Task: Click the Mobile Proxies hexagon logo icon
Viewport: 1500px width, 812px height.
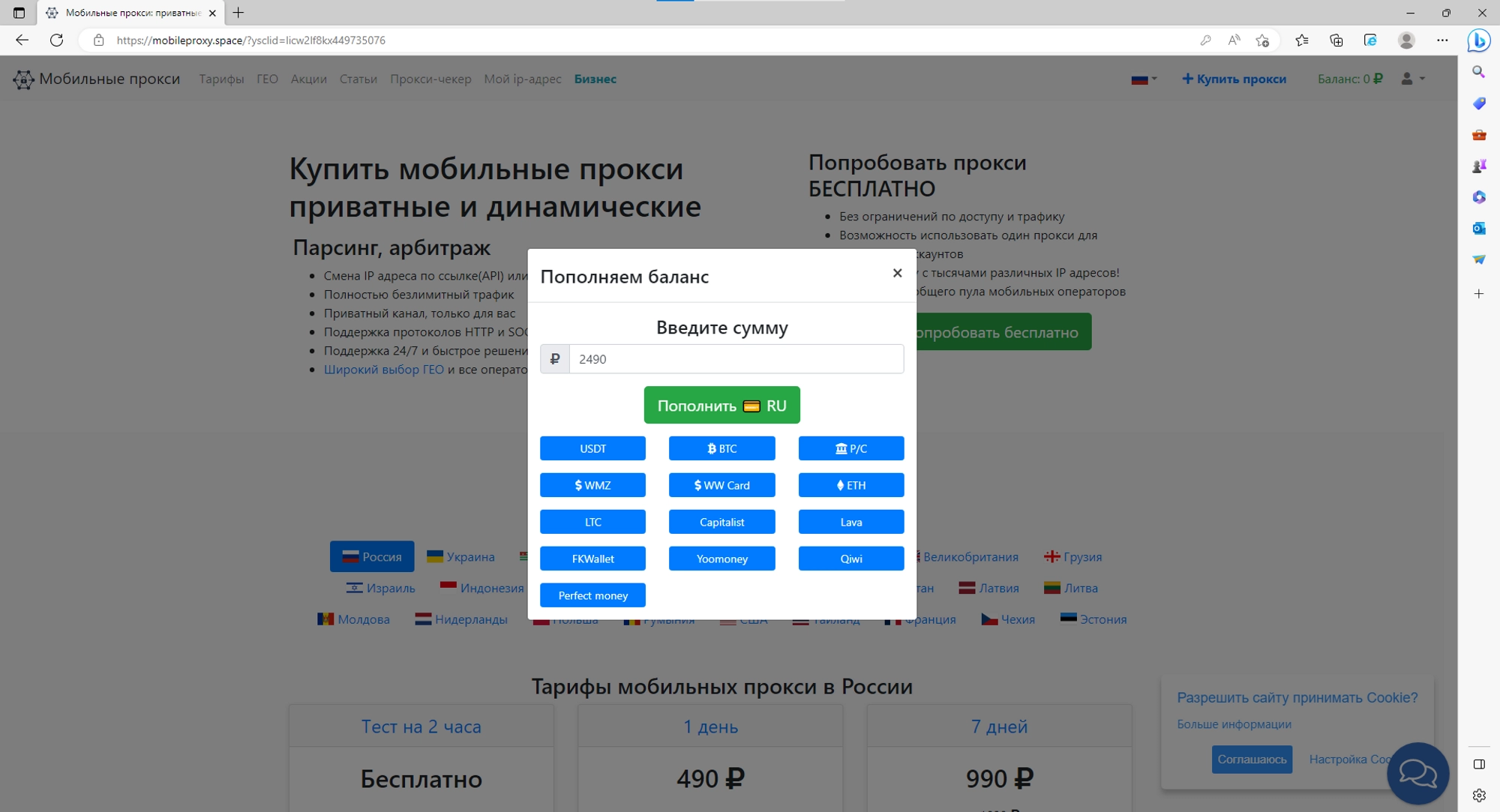Action: point(22,79)
